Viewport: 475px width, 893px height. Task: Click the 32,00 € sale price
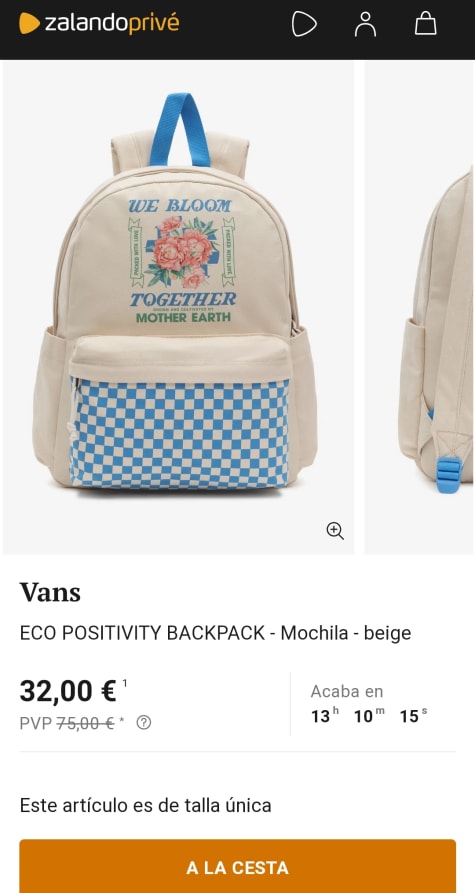click(68, 691)
